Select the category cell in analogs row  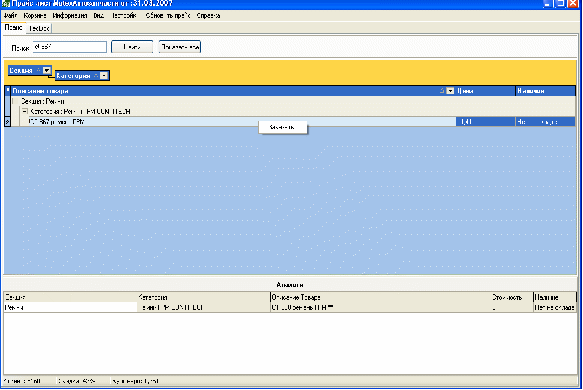204,307
